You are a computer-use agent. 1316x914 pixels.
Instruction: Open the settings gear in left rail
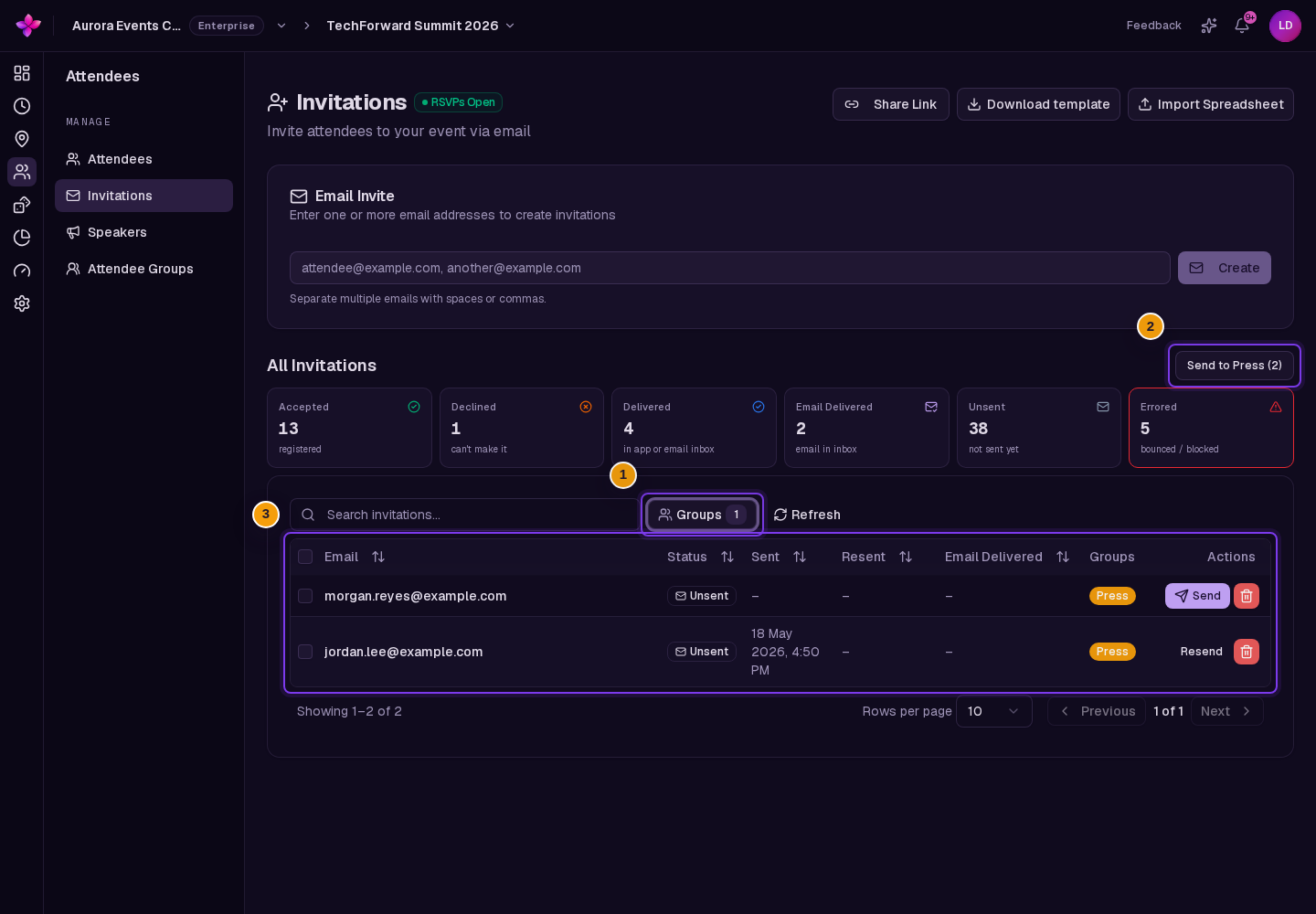22,303
